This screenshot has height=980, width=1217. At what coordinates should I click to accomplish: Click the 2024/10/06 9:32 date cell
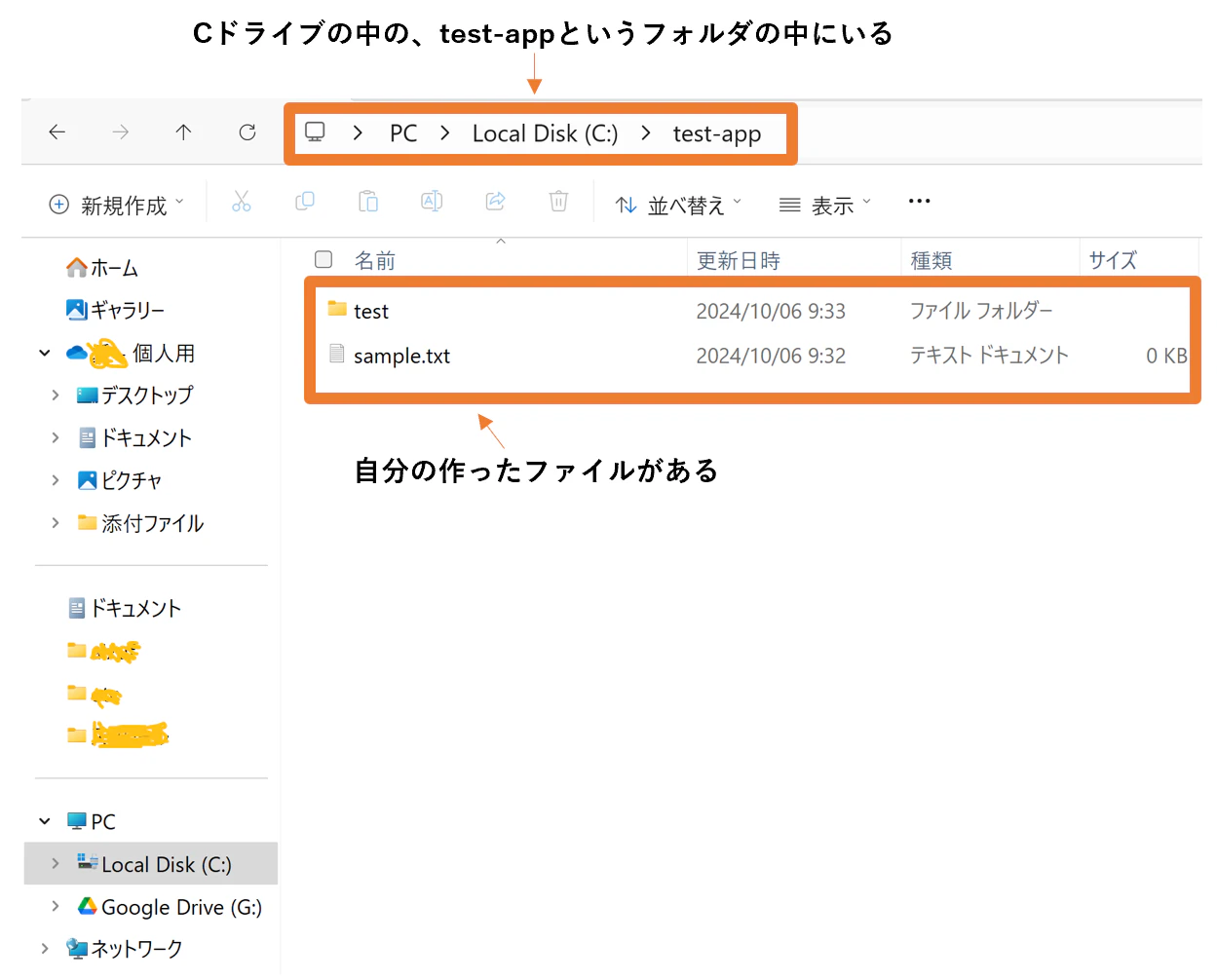(771, 356)
